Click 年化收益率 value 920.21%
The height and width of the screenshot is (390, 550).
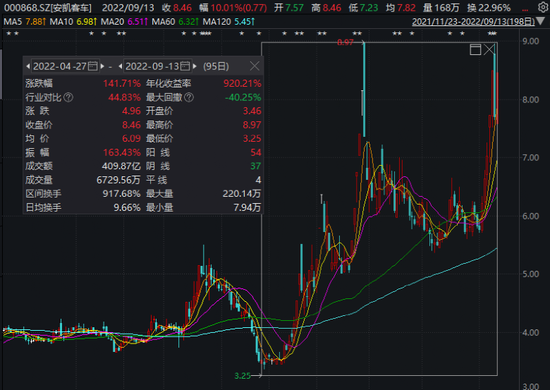coord(242,83)
